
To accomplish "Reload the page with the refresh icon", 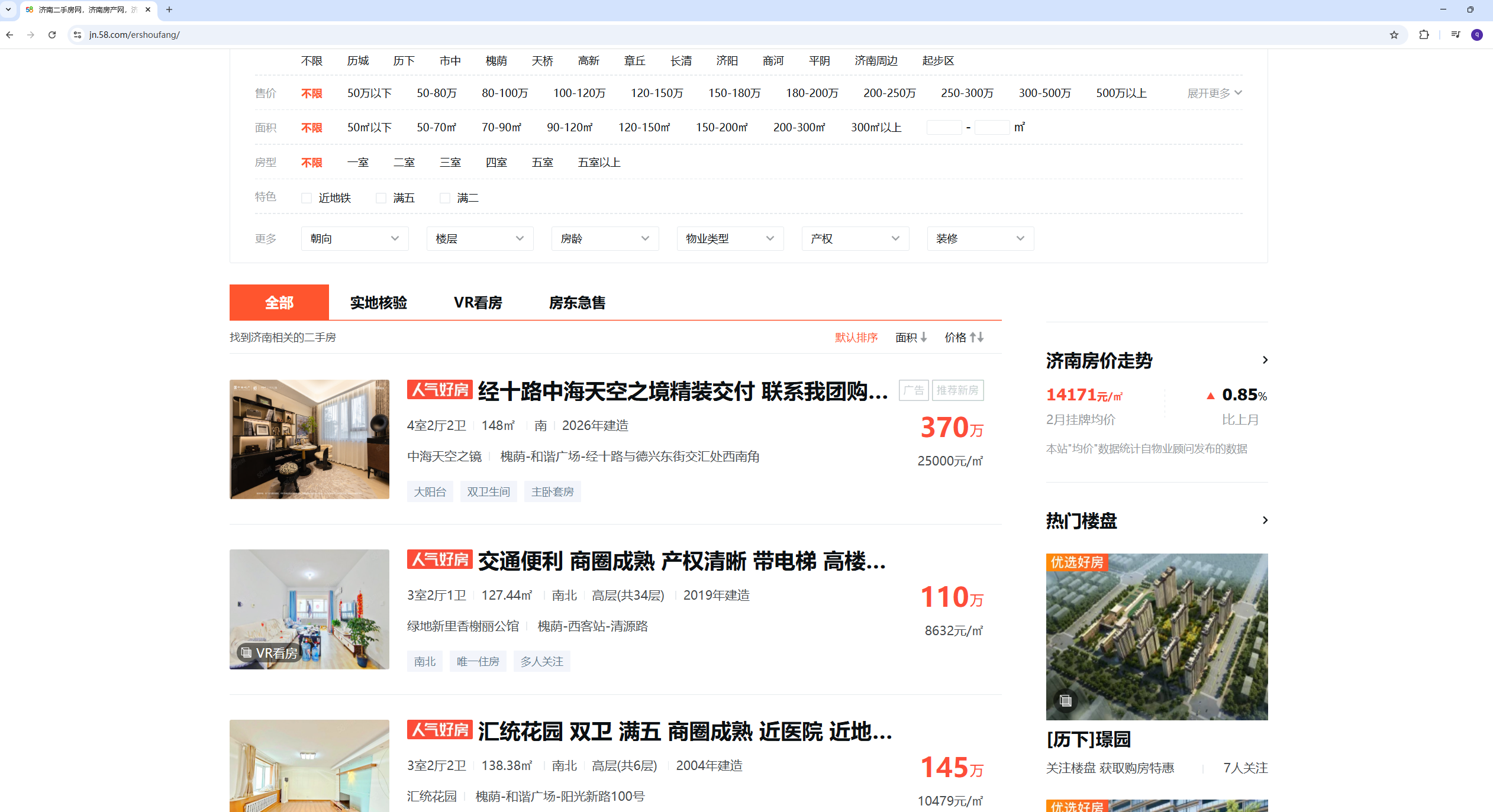I will click(52, 35).
